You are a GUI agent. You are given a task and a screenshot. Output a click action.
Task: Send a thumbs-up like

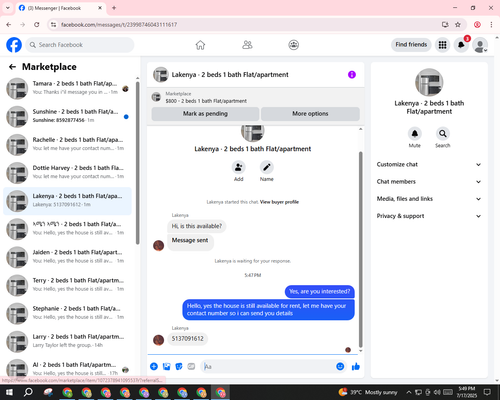click(x=356, y=367)
